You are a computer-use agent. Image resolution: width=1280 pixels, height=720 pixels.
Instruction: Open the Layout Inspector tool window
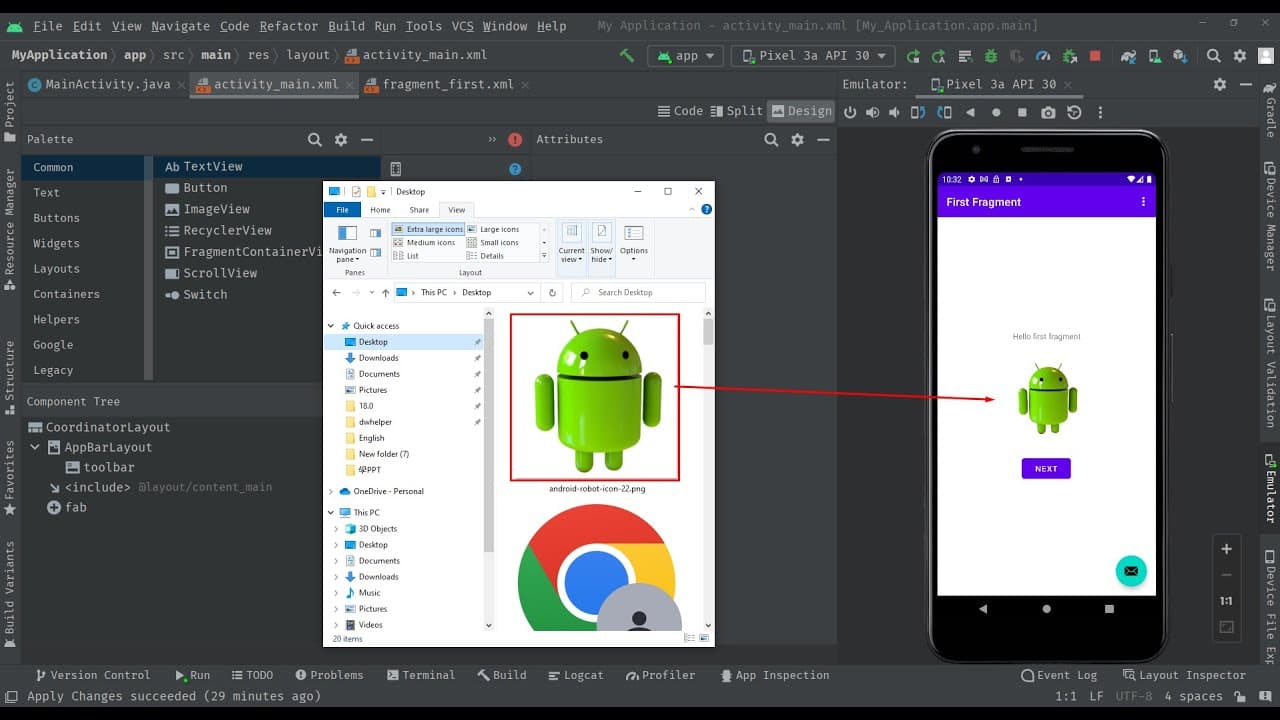[1184, 675]
